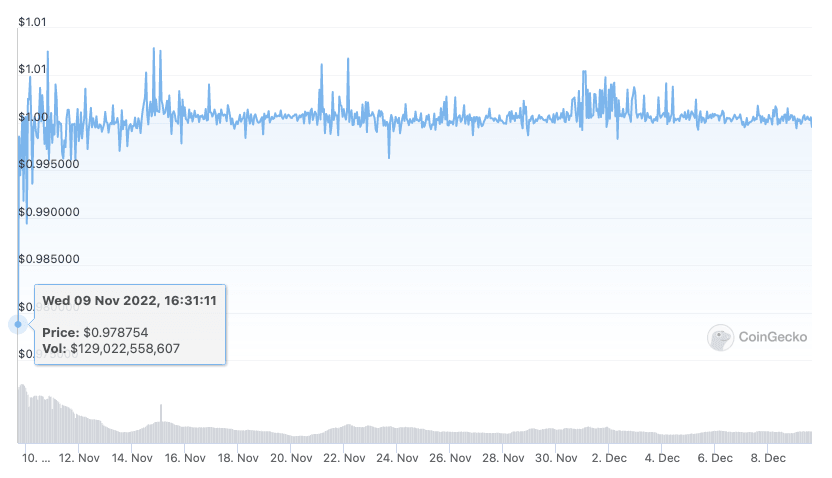
Task: Click the 6. Dec axis label
Action: pos(715,458)
